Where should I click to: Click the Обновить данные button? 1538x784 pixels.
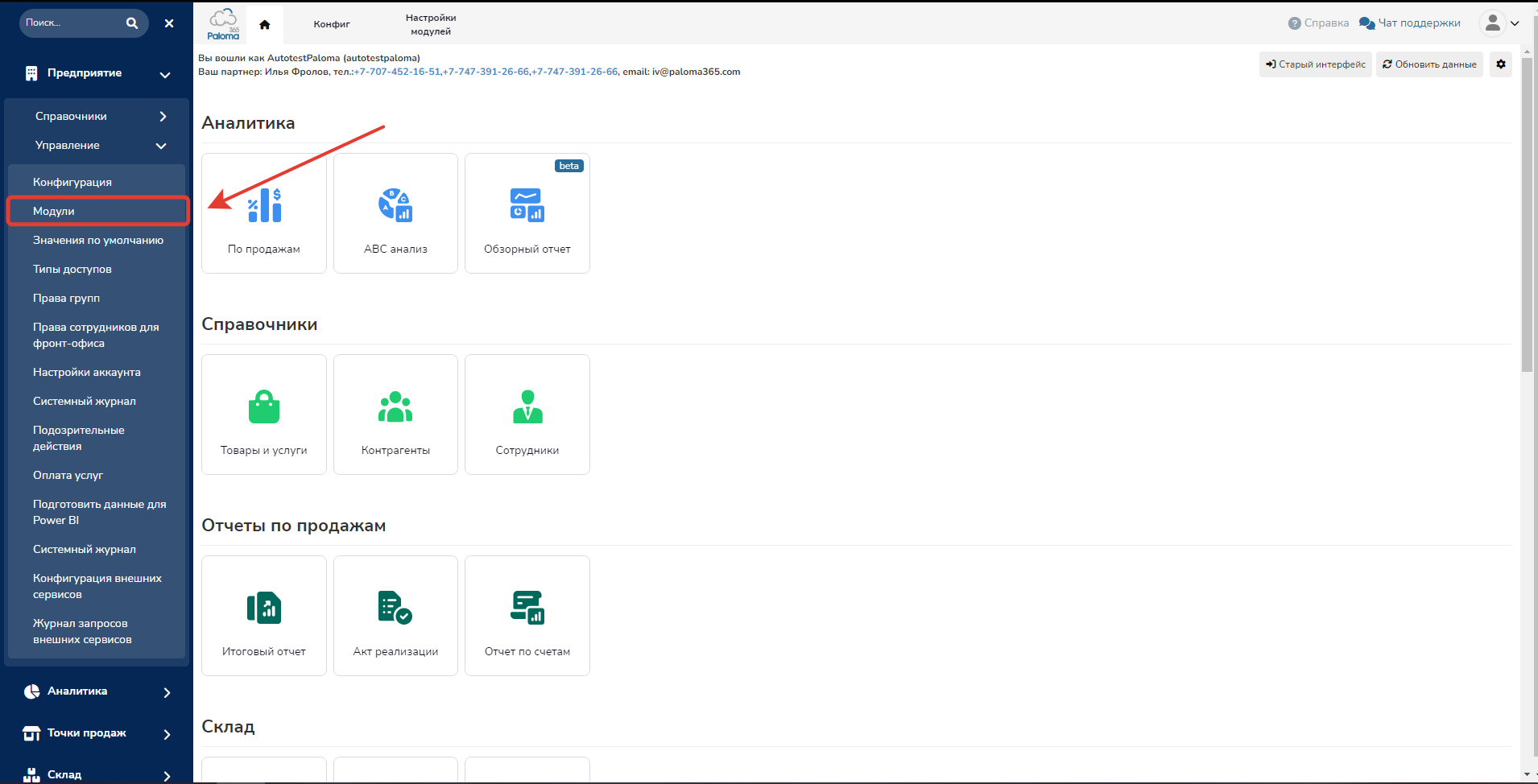coord(1428,64)
